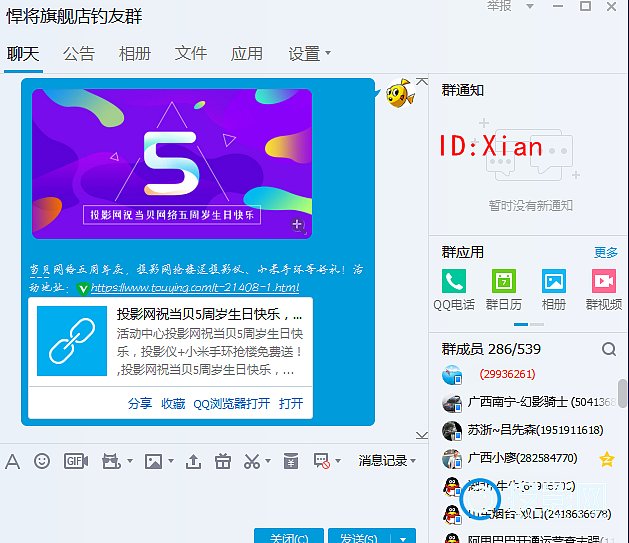Click the star next to 广西小廖
The image size is (629, 543).
607,459
